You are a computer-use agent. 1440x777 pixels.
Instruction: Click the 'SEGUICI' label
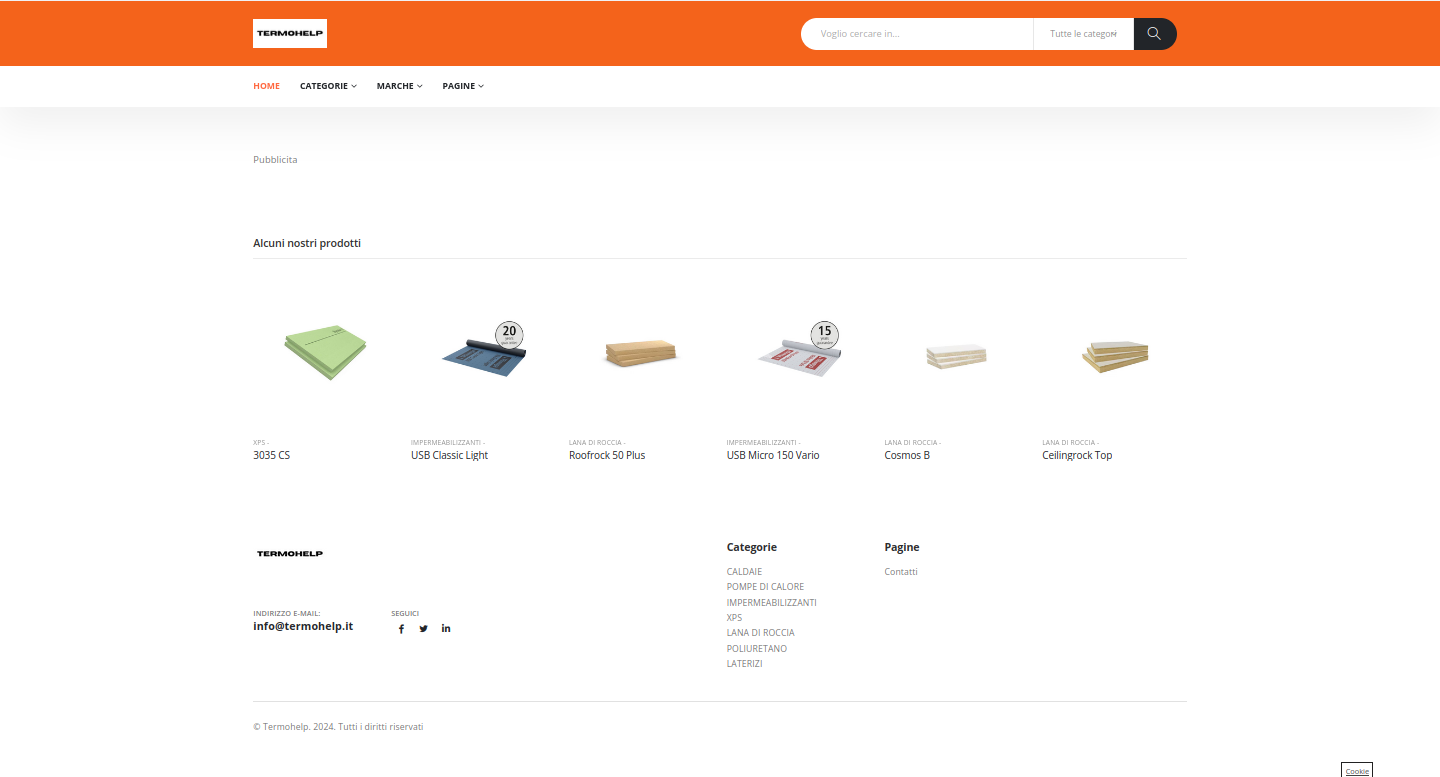tap(405, 613)
